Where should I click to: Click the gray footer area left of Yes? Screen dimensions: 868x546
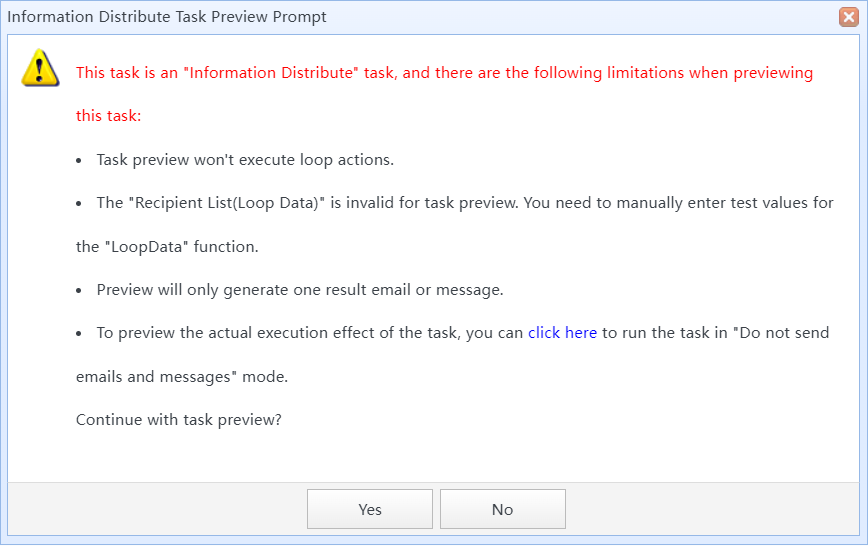tap(157, 509)
